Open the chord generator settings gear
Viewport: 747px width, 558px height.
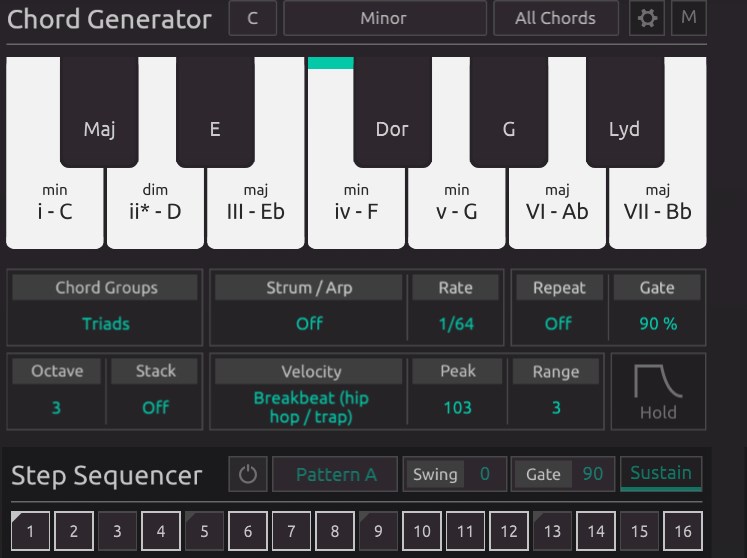pos(647,18)
